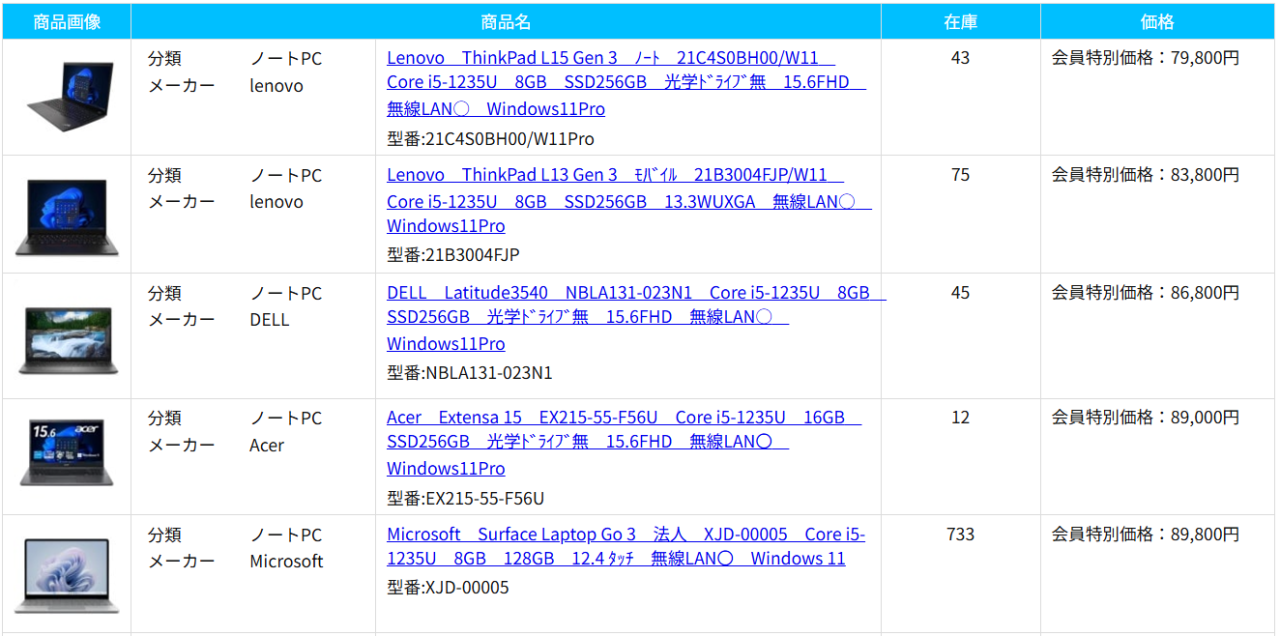Click the Microsoft maker name

pos(286,562)
